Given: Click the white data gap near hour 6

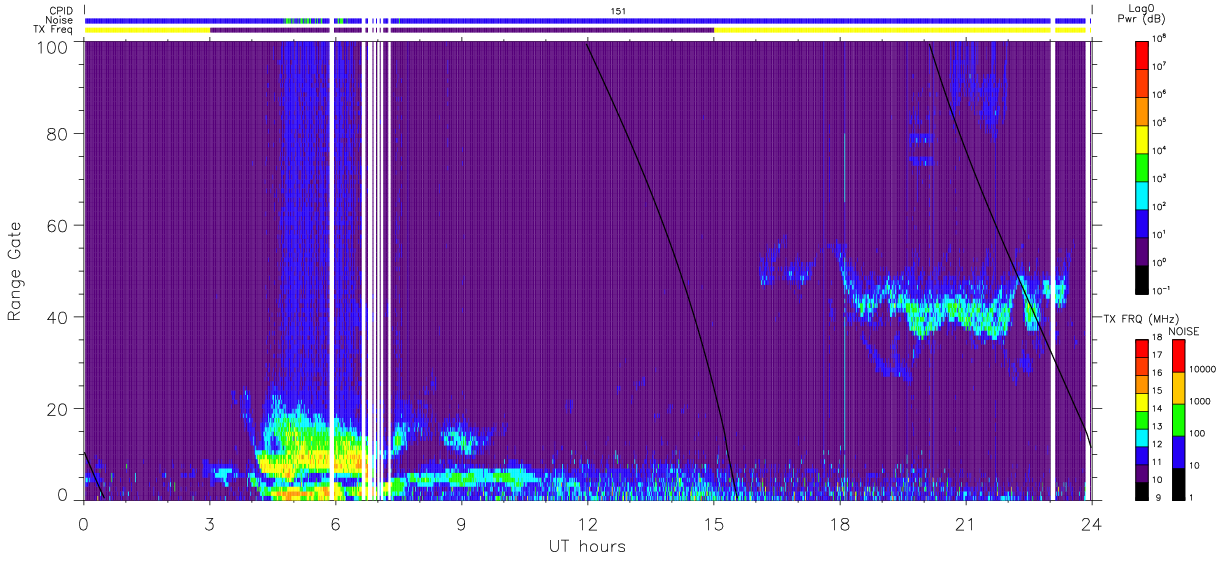Looking at the screenshot, I should point(331,270).
